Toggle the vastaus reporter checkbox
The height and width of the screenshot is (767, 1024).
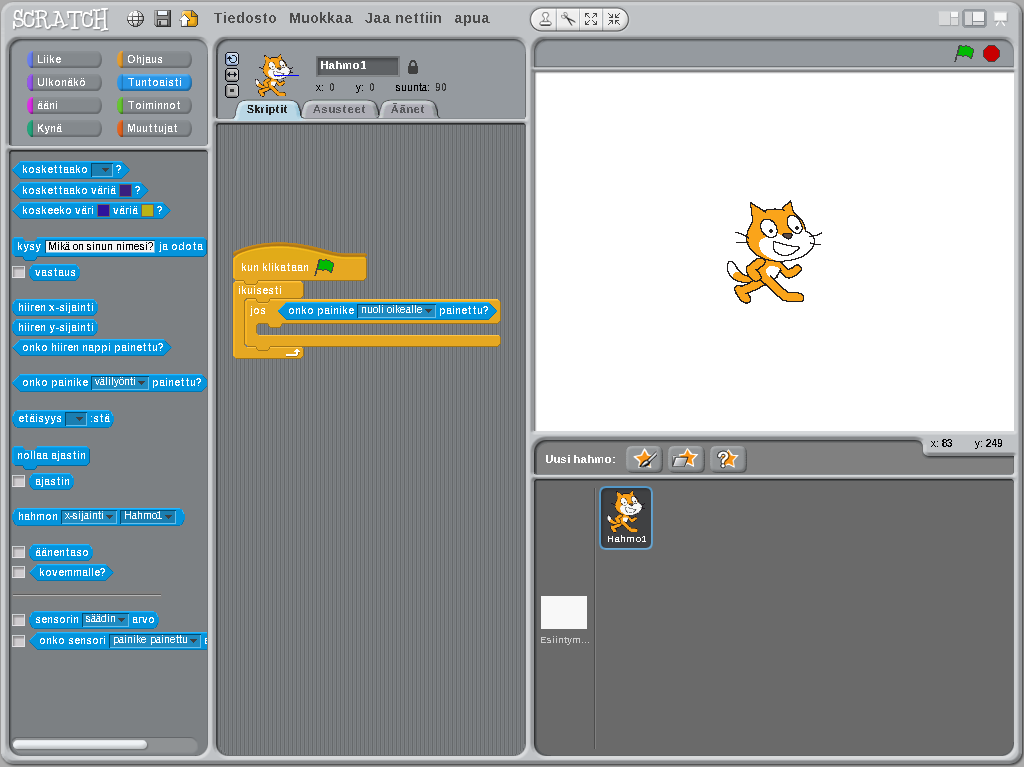click(19, 272)
